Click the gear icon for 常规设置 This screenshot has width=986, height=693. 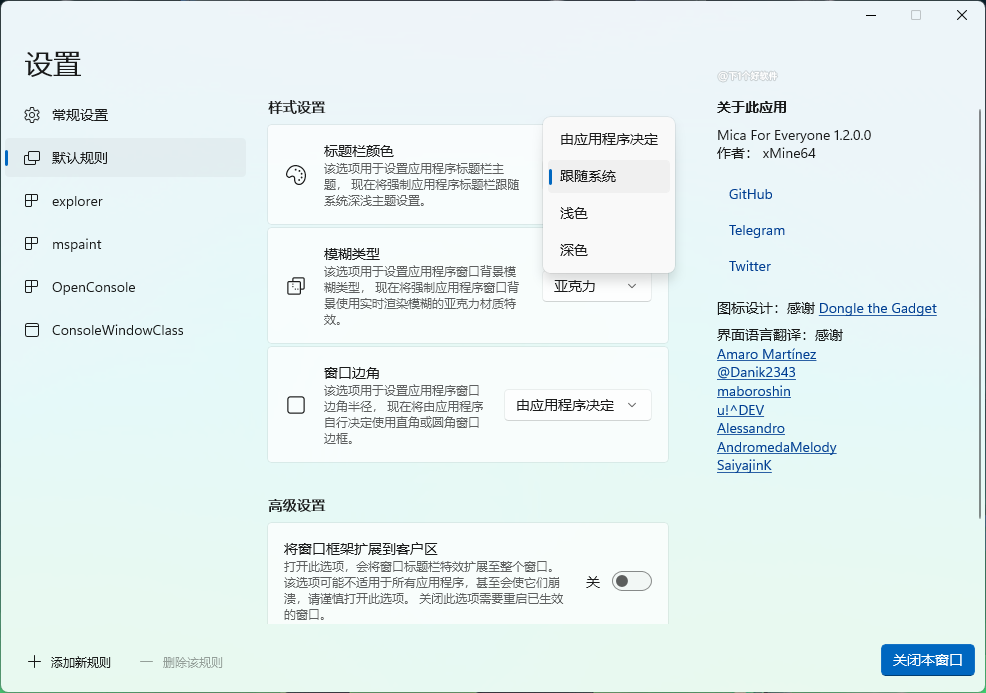pos(33,115)
